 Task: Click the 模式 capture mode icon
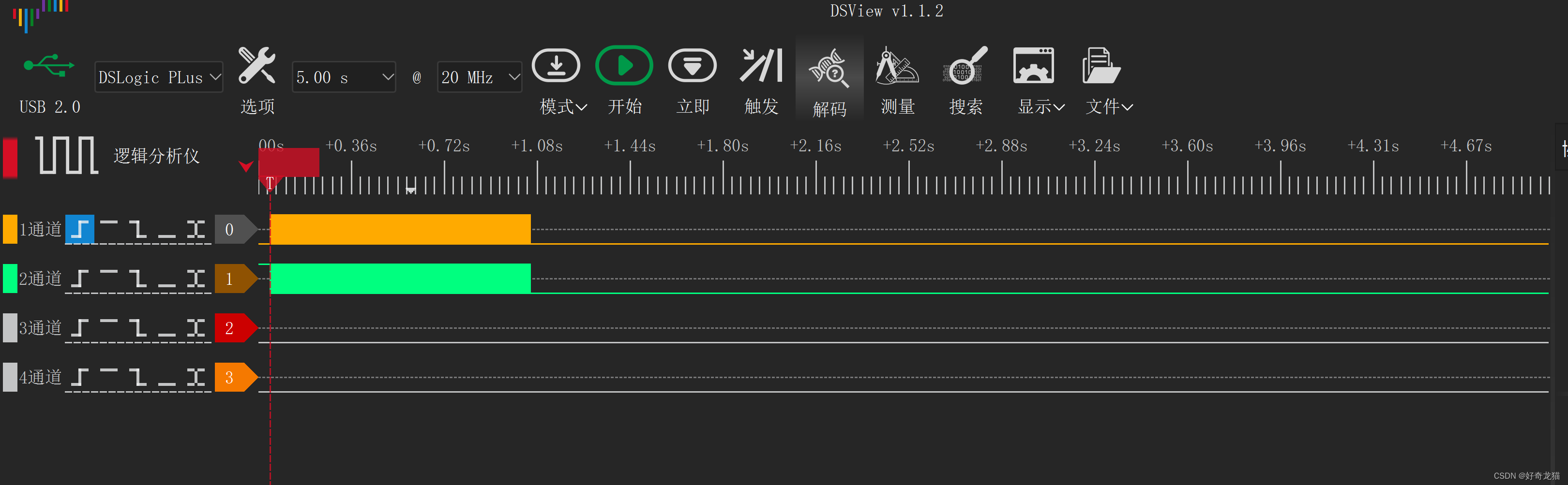click(556, 65)
